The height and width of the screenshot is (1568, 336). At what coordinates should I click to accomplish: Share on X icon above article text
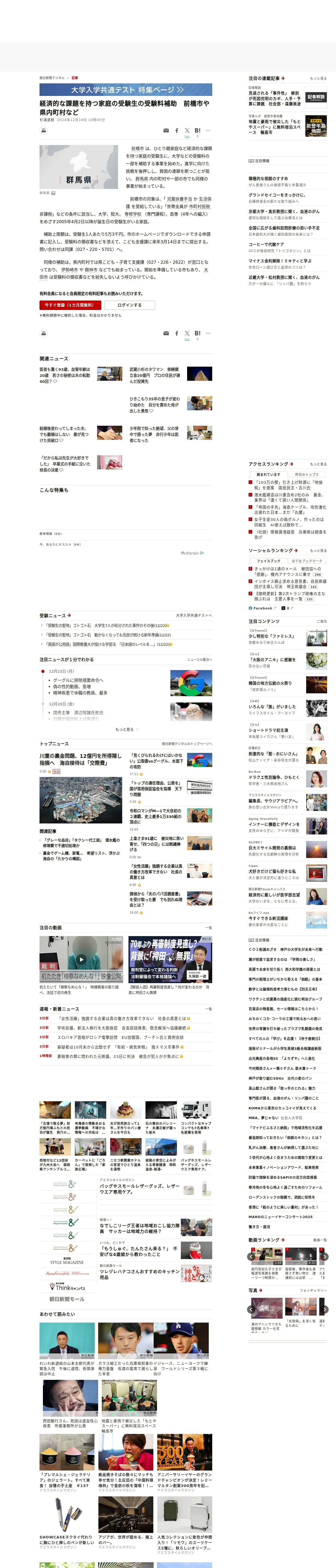coord(187,130)
